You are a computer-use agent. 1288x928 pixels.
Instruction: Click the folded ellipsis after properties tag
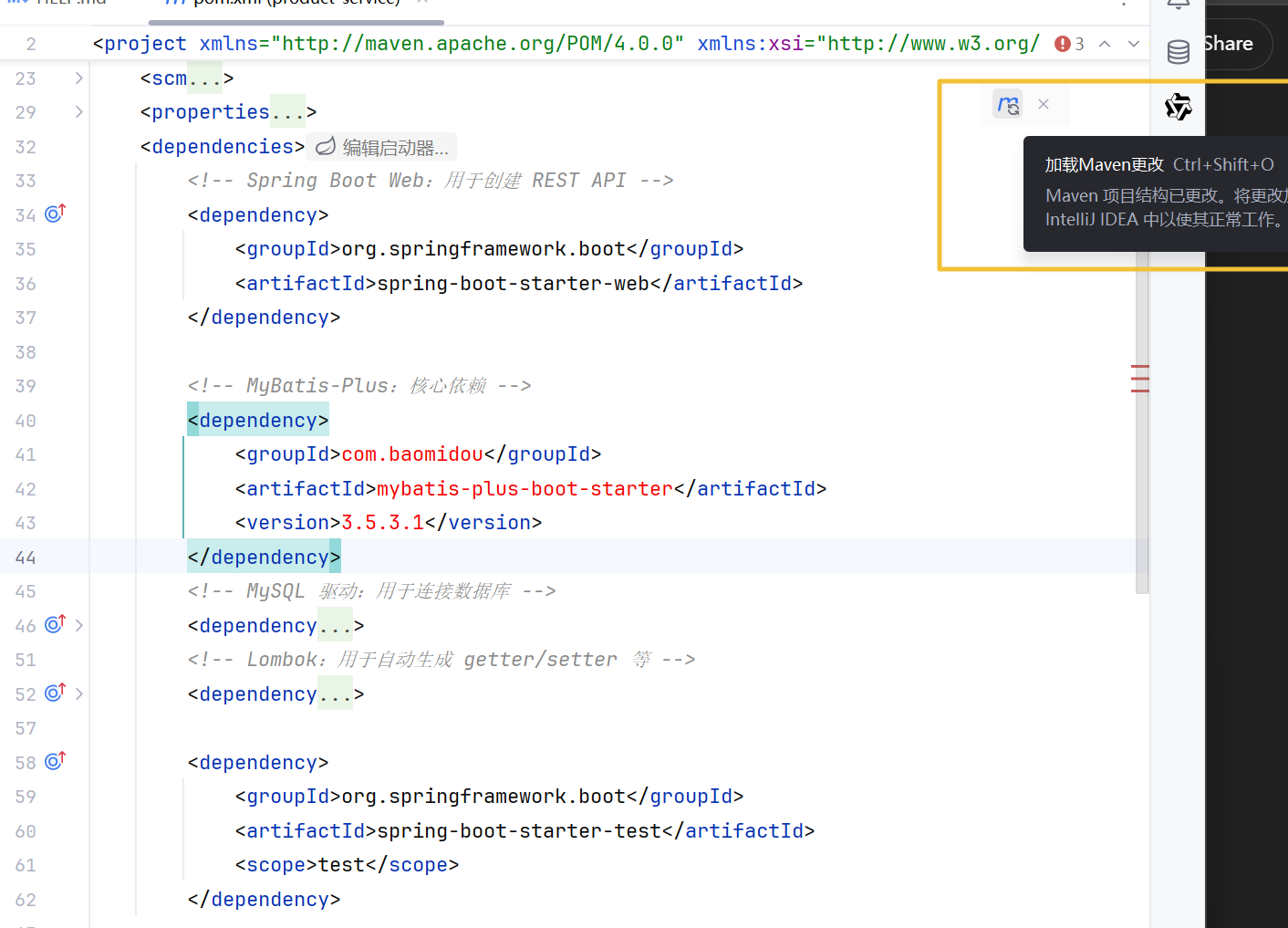click(x=287, y=112)
